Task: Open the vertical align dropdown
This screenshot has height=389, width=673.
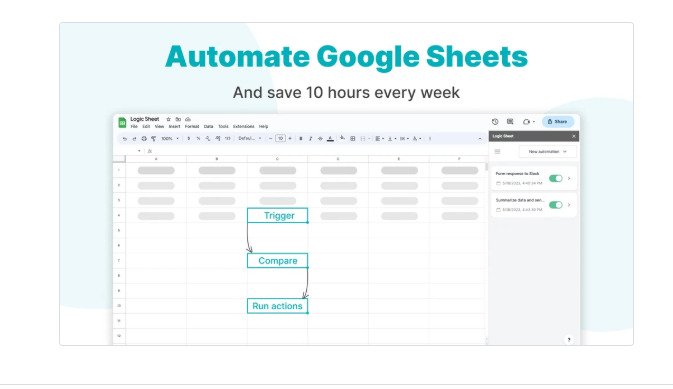Action: pos(391,139)
